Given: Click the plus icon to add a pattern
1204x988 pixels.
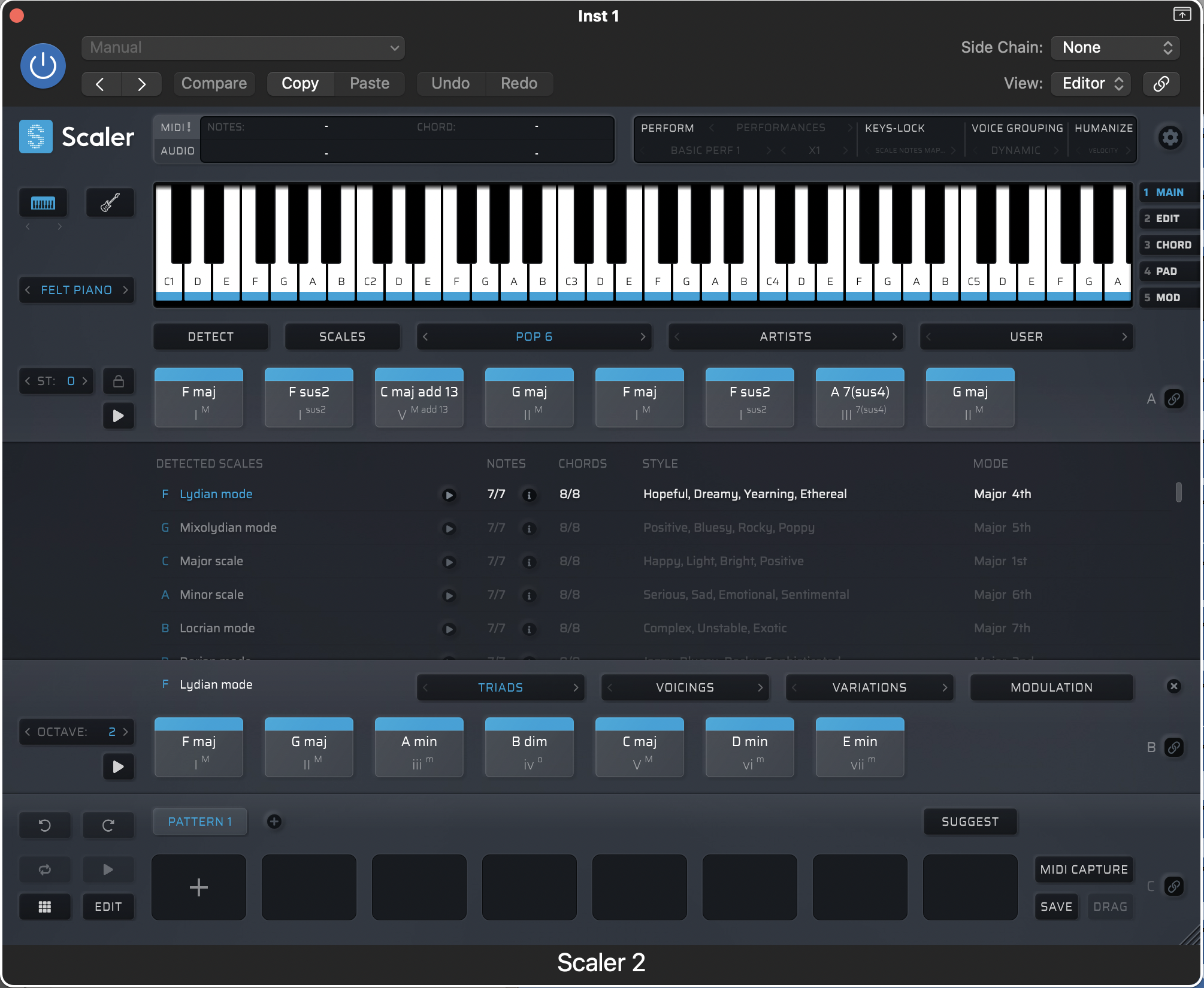Looking at the screenshot, I should 274,822.
